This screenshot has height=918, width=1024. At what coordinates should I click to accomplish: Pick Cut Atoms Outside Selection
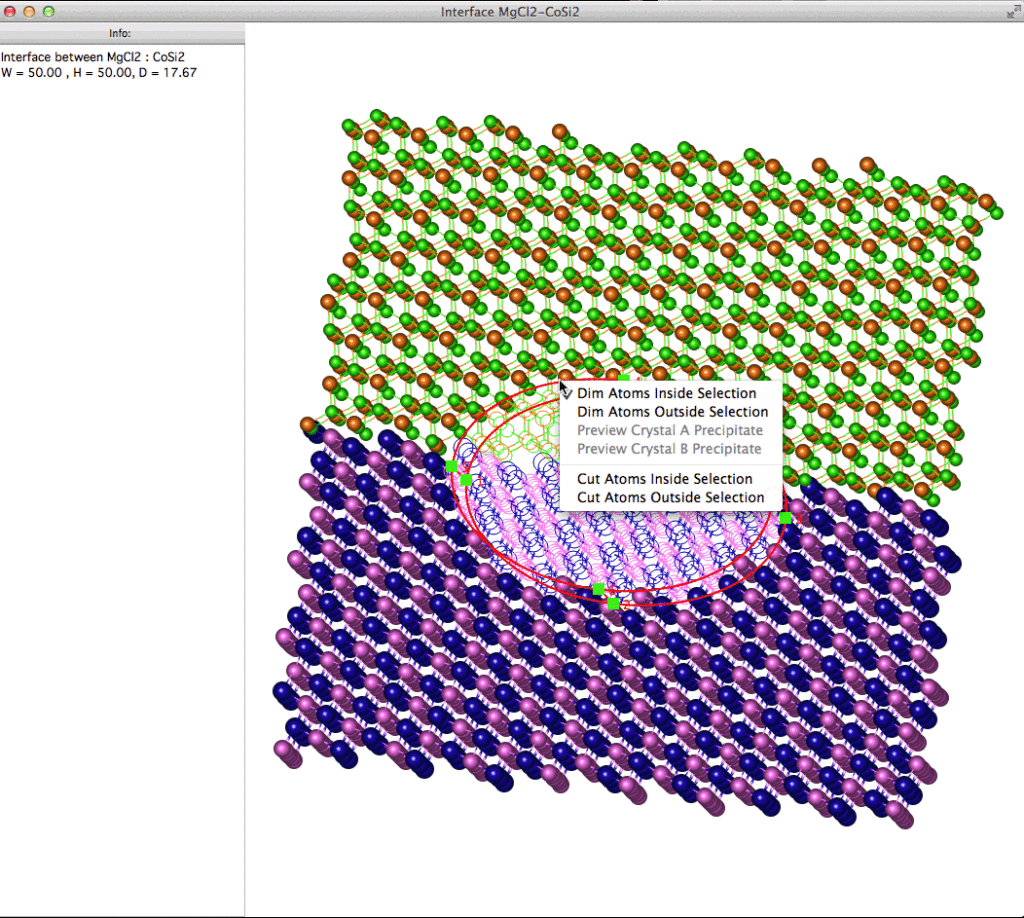point(670,498)
